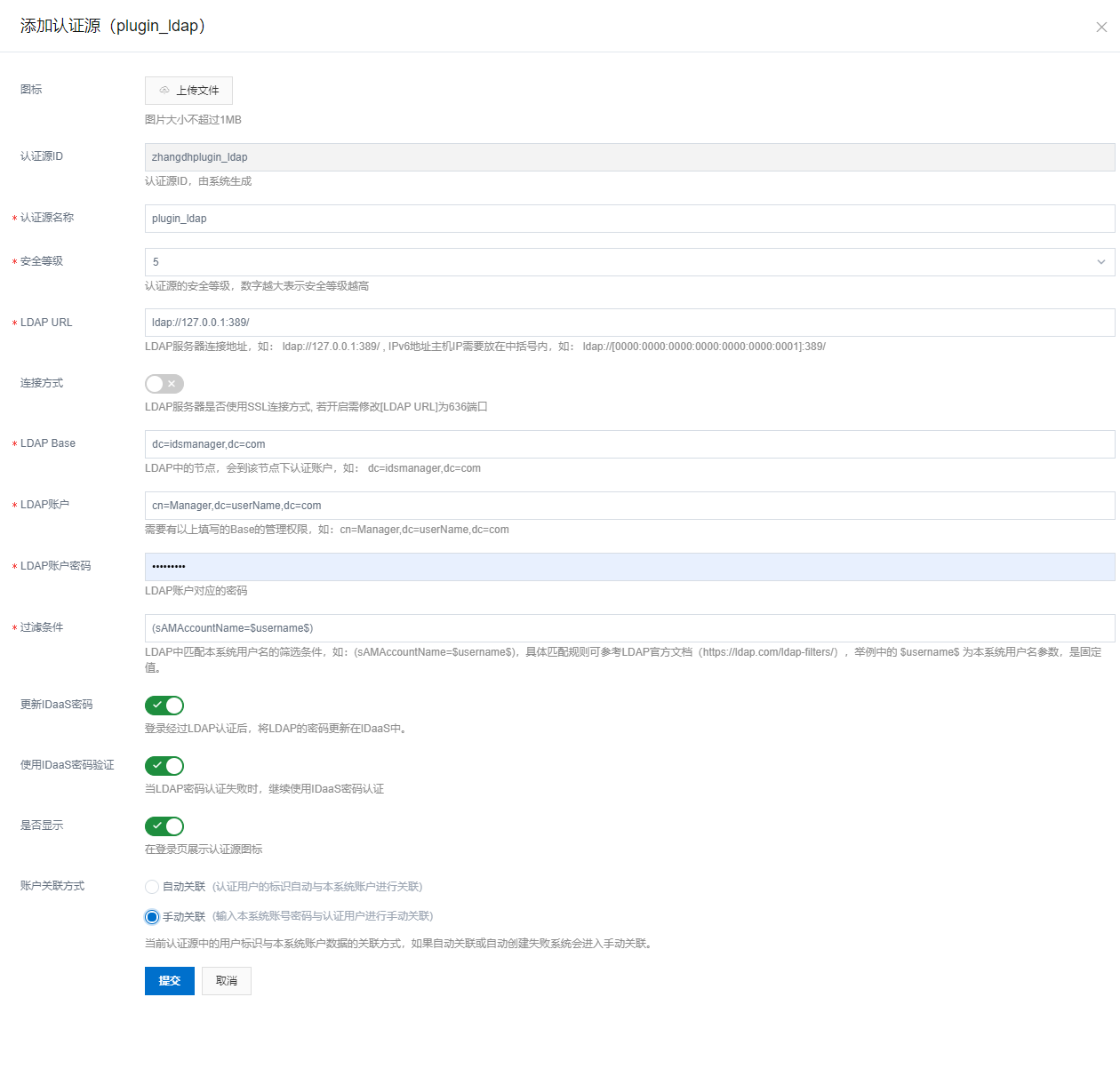Screen dimensions: 1120x1069
Task: Close the add authentication source dialog
Action: [1101, 27]
